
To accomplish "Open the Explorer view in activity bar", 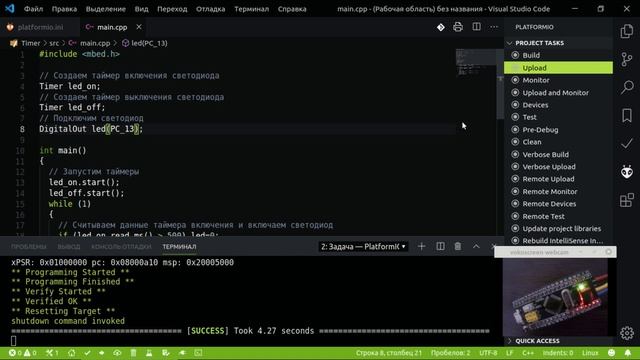I will (x=627, y=31).
